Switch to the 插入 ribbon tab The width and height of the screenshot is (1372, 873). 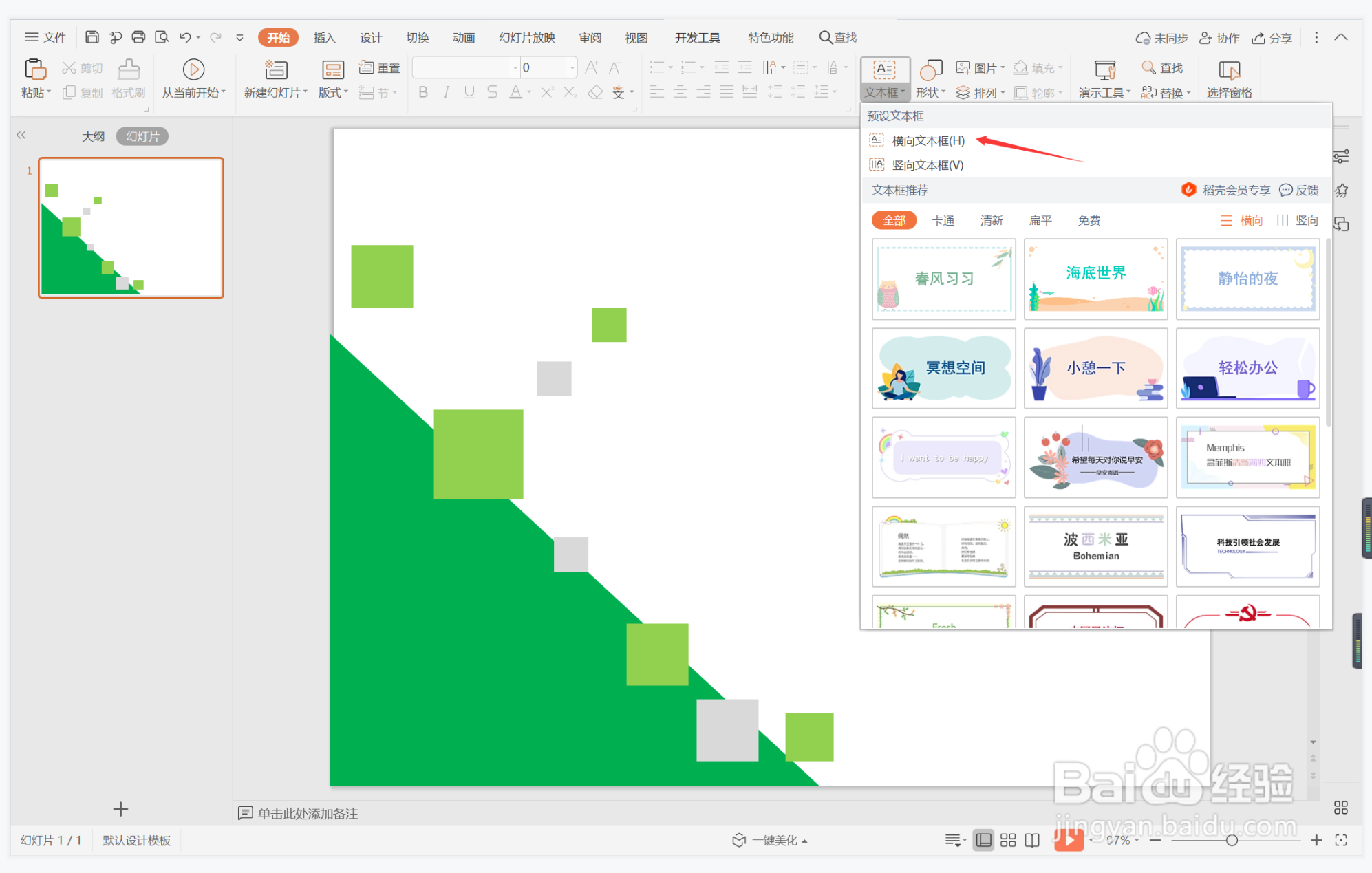point(324,37)
